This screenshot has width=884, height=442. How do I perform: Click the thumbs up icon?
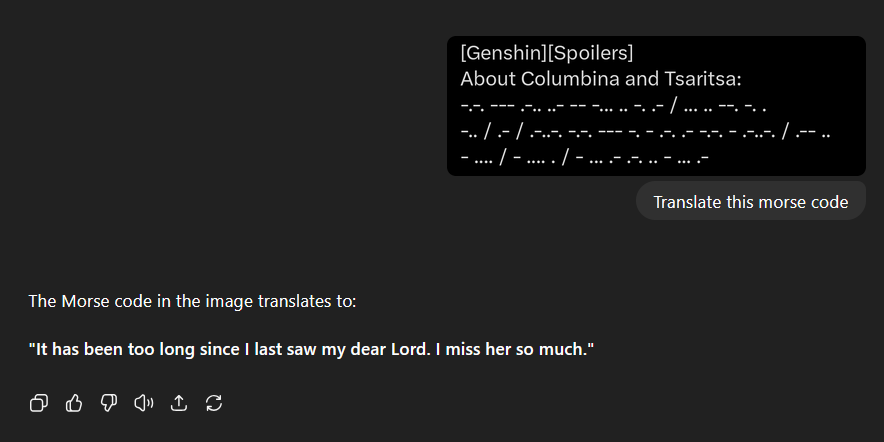[x=74, y=403]
